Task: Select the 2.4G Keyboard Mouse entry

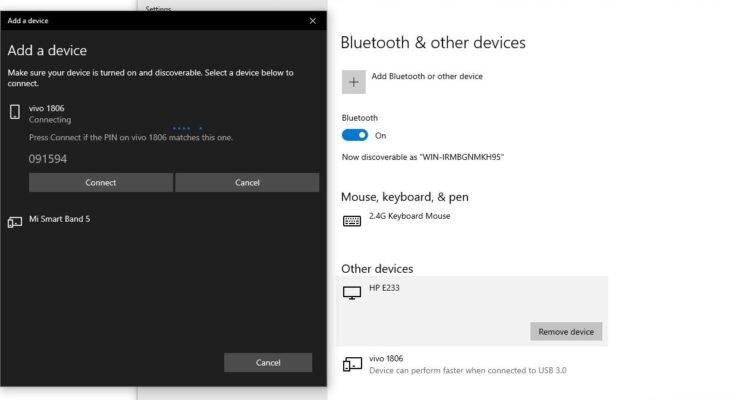Action: [x=410, y=216]
